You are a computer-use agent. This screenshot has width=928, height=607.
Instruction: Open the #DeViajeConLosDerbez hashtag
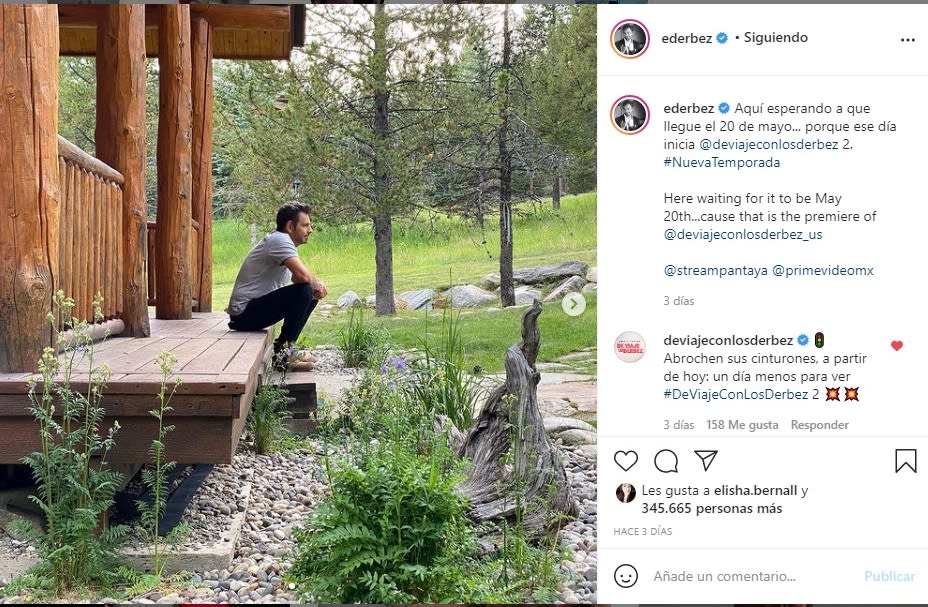click(735, 394)
